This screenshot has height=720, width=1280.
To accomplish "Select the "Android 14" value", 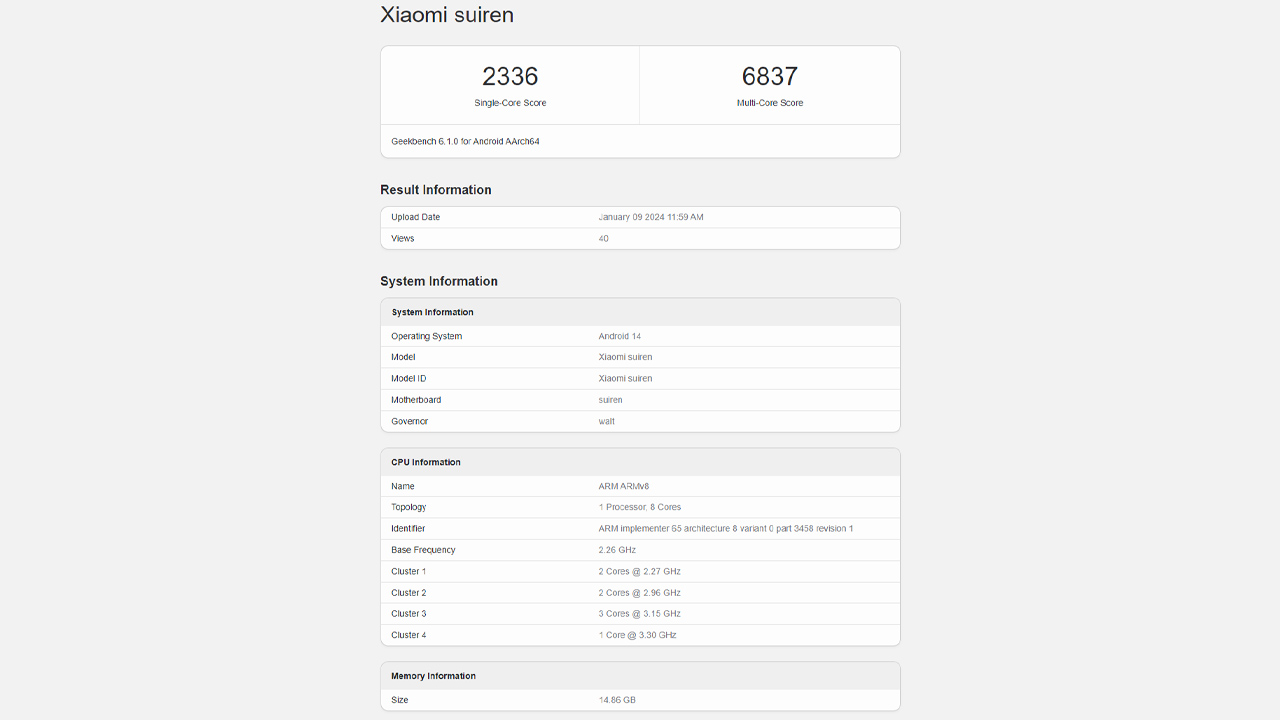I will [x=620, y=336].
